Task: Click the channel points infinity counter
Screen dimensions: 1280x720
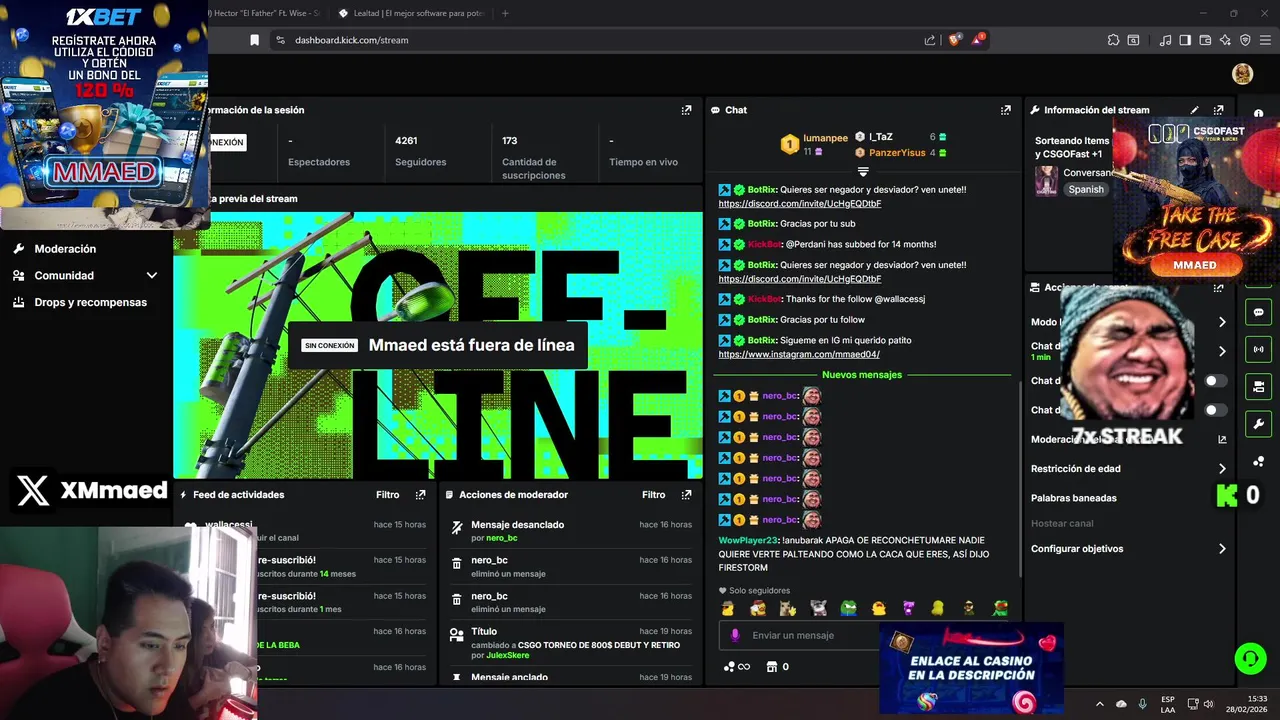Action: (736, 667)
